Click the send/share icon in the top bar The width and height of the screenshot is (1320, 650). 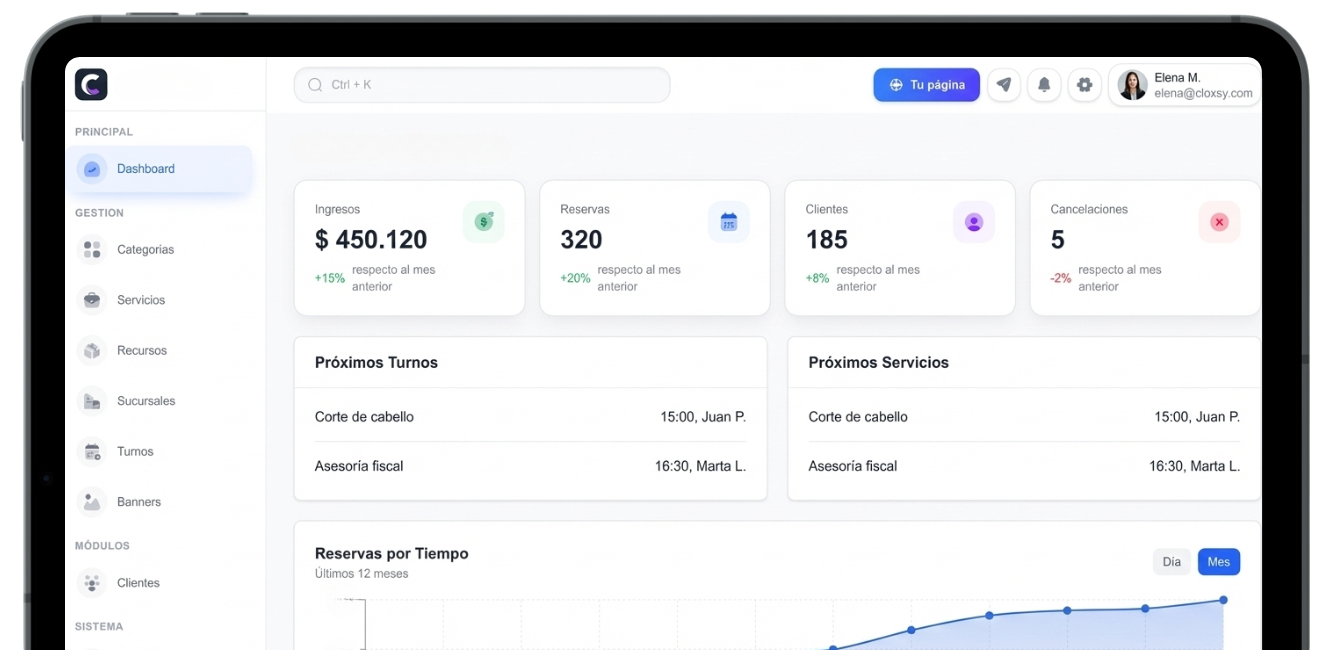tap(1004, 85)
